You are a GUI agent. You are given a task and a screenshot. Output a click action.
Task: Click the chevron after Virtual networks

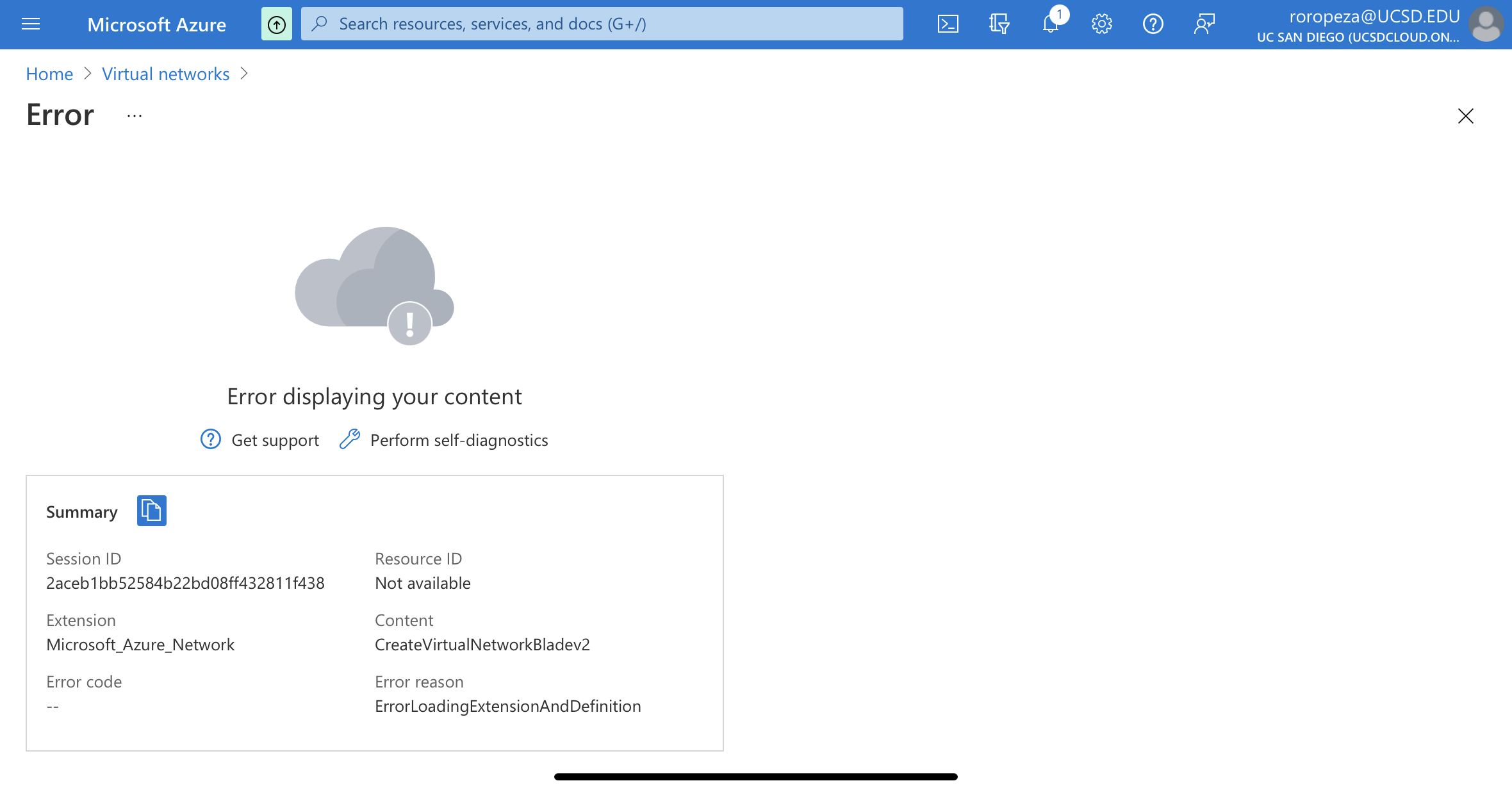coord(244,74)
